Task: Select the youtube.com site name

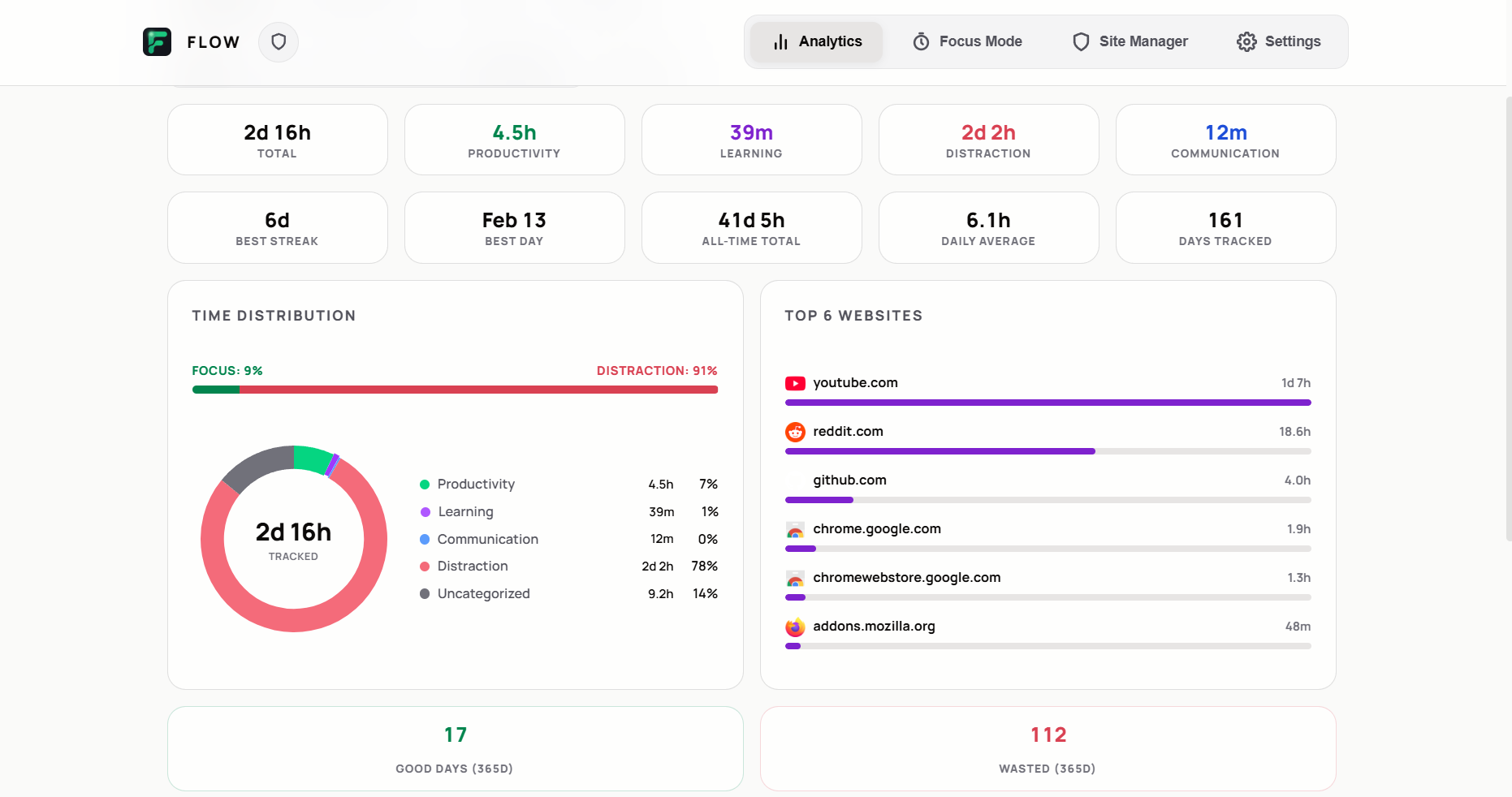Action: 855,383
